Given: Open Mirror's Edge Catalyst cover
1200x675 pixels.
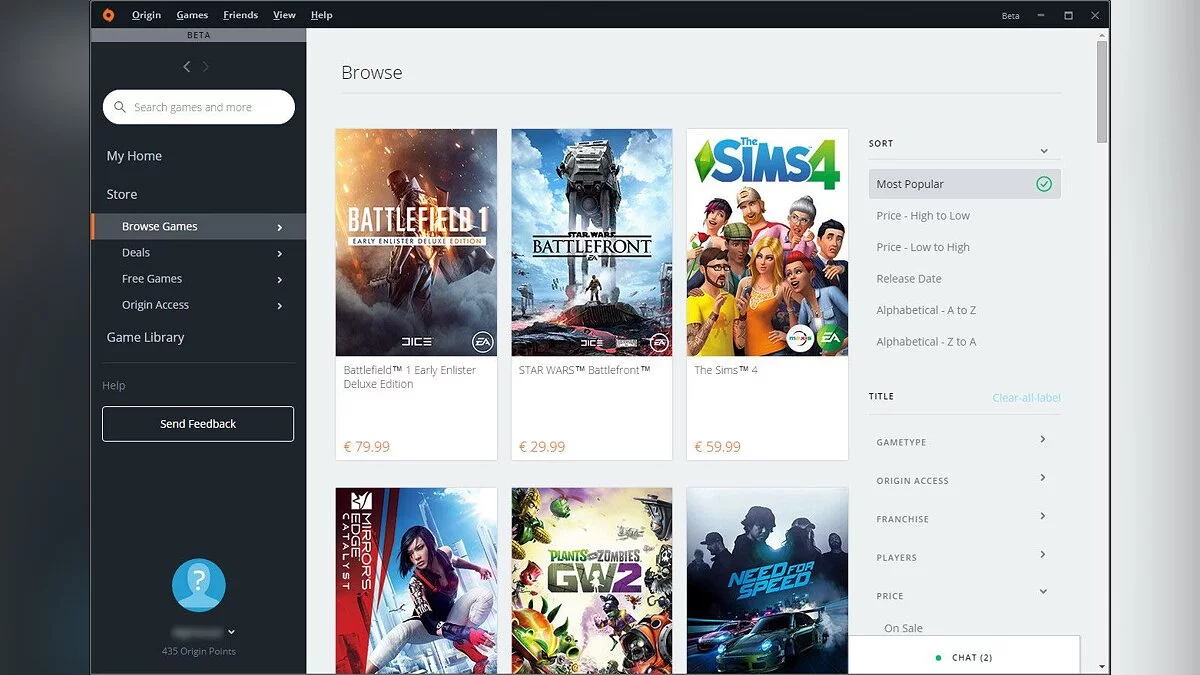Looking at the screenshot, I should coord(416,581).
